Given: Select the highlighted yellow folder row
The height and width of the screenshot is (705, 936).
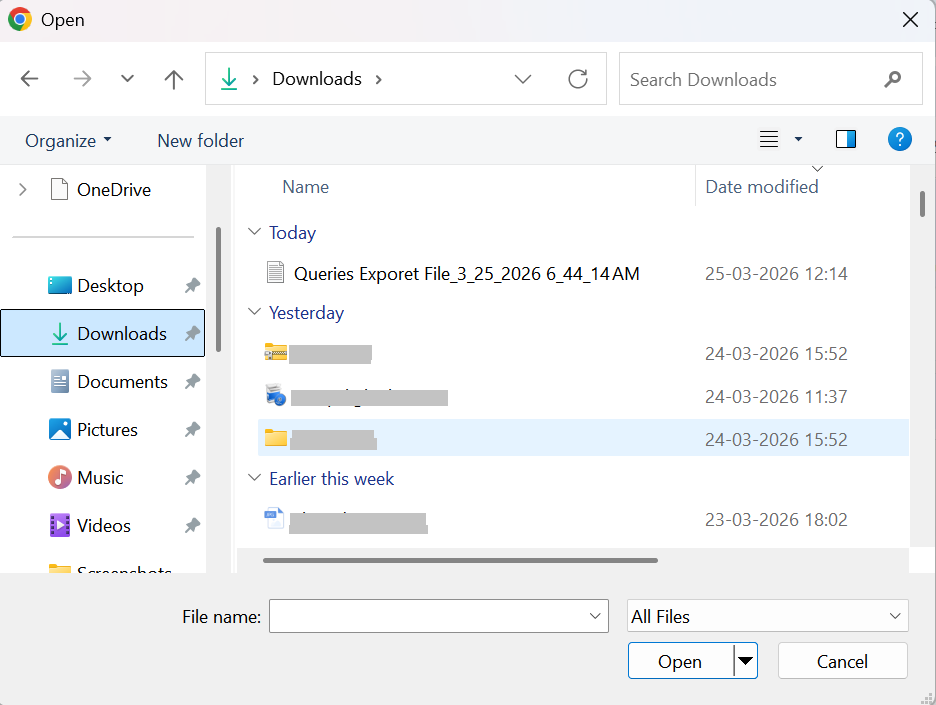Looking at the screenshot, I should [x=583, y=438].
